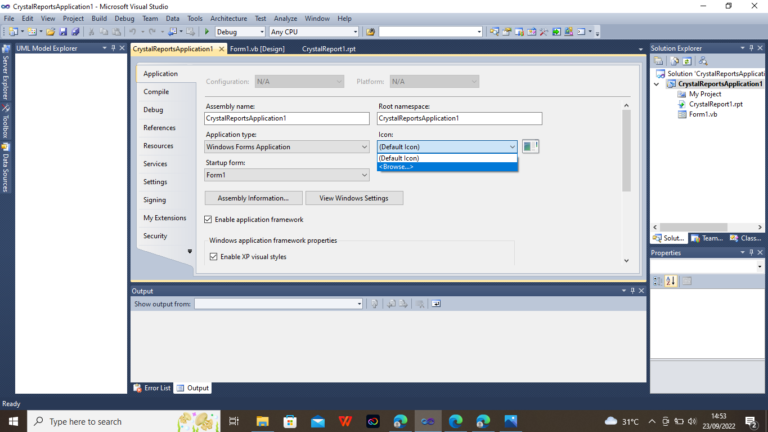Select Browse option in Icon dropdown list

pos(447,167)
